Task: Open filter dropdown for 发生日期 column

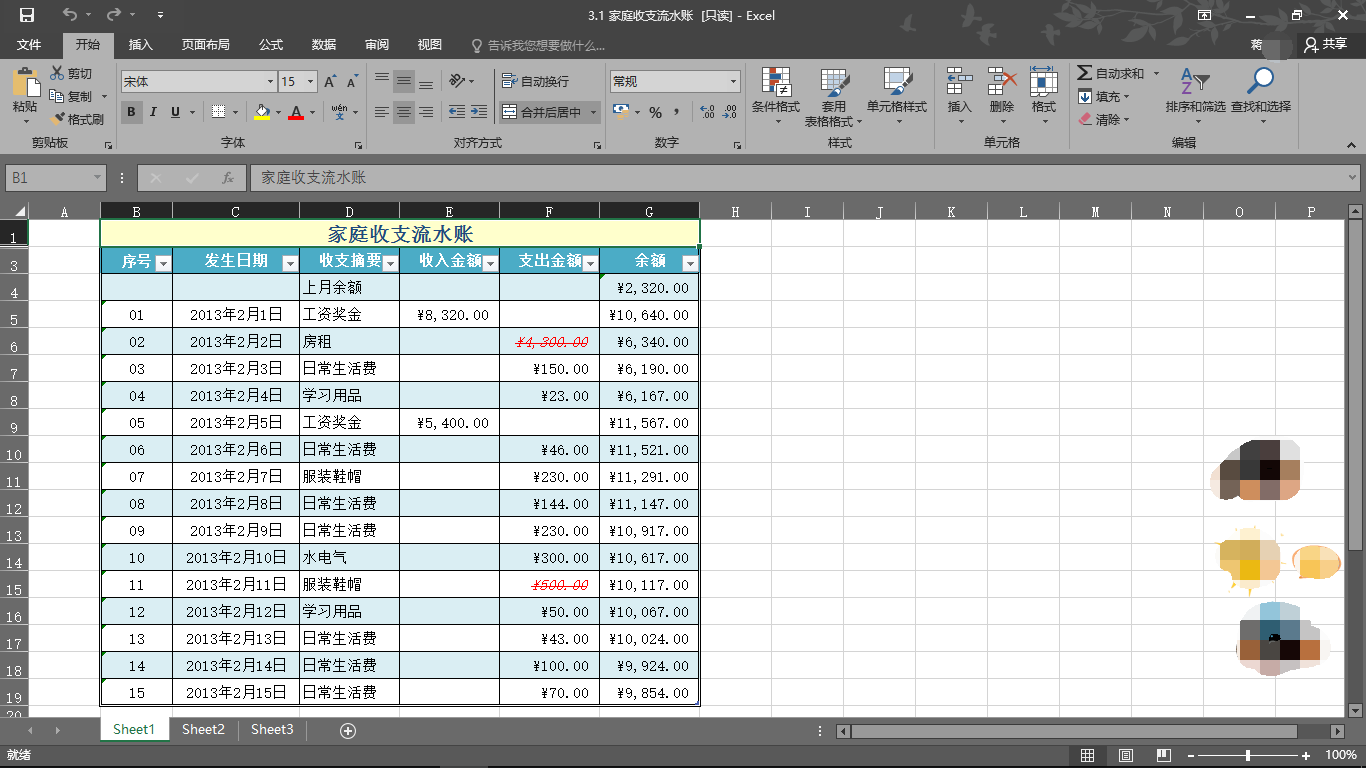Action: pos(290,263)
